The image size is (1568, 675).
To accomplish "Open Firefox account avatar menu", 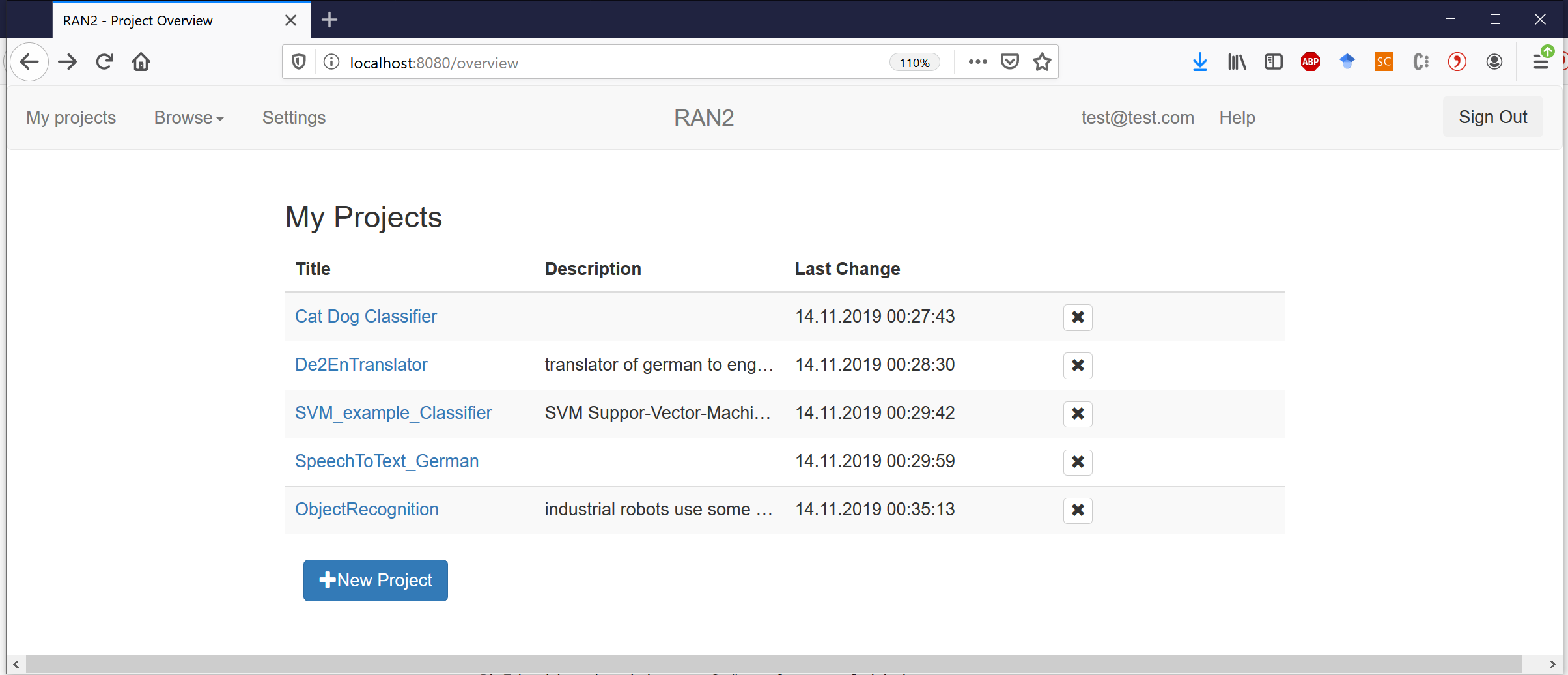I will click(x=1494, y=62).
